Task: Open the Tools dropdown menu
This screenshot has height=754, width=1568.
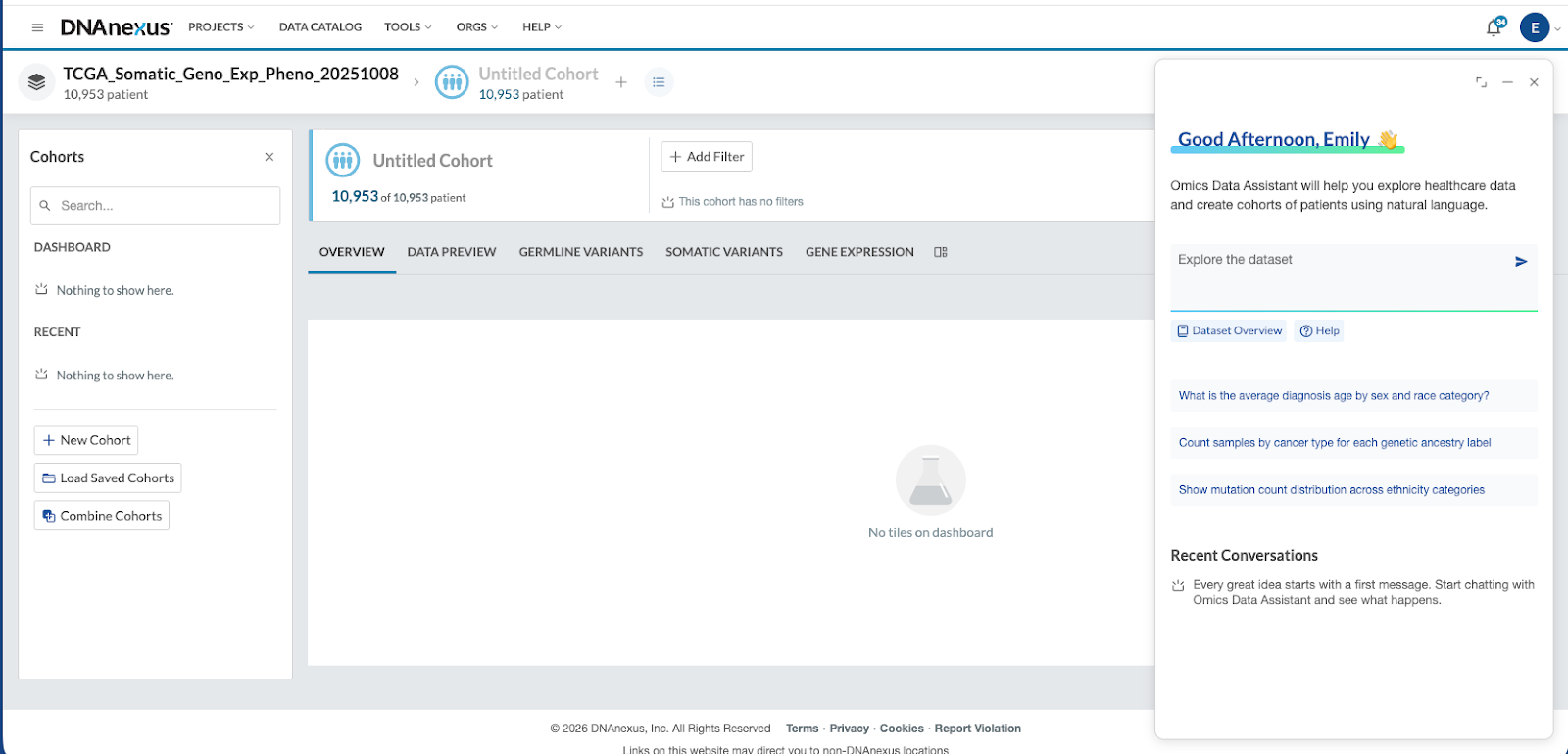Action: [x=408, y=27]
